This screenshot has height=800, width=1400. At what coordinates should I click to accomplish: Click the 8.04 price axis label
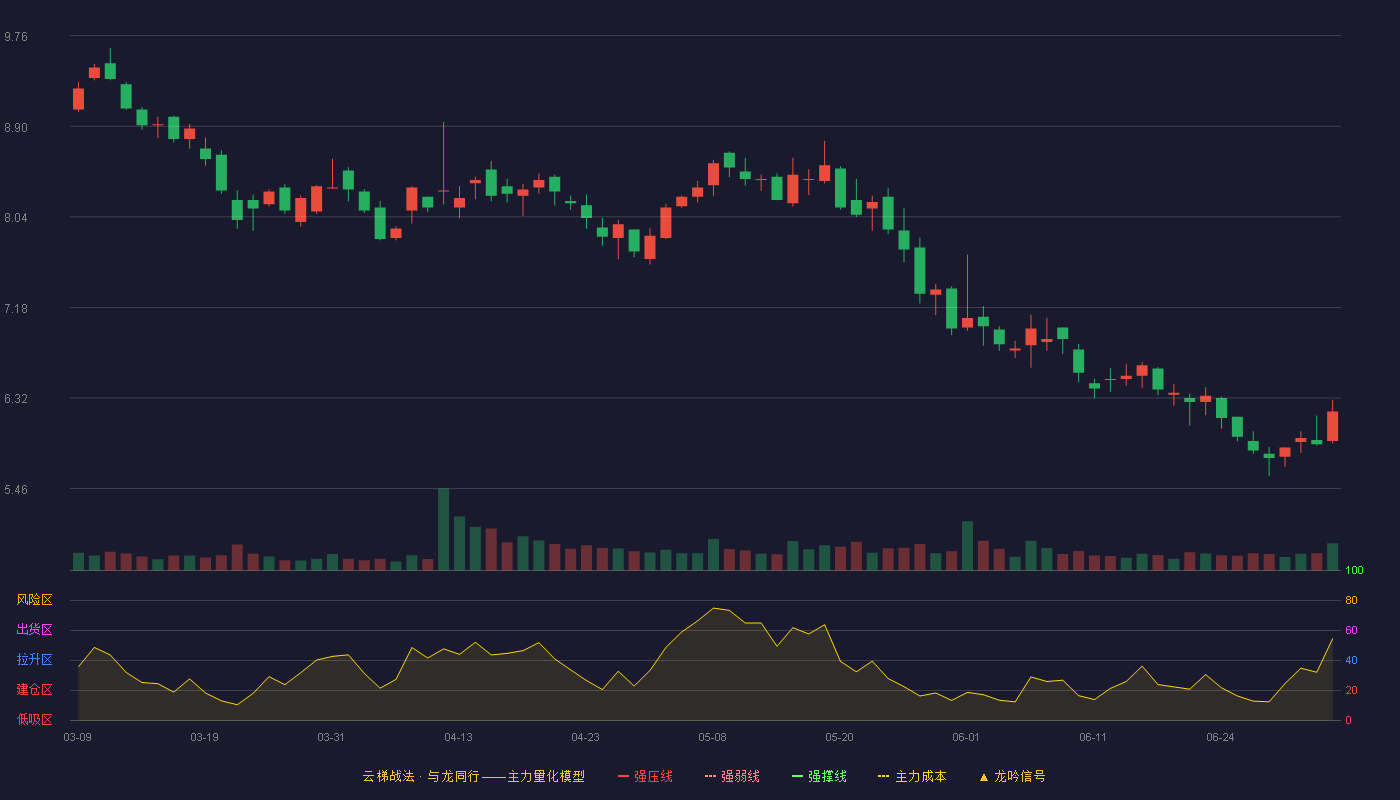coord(16,217)
